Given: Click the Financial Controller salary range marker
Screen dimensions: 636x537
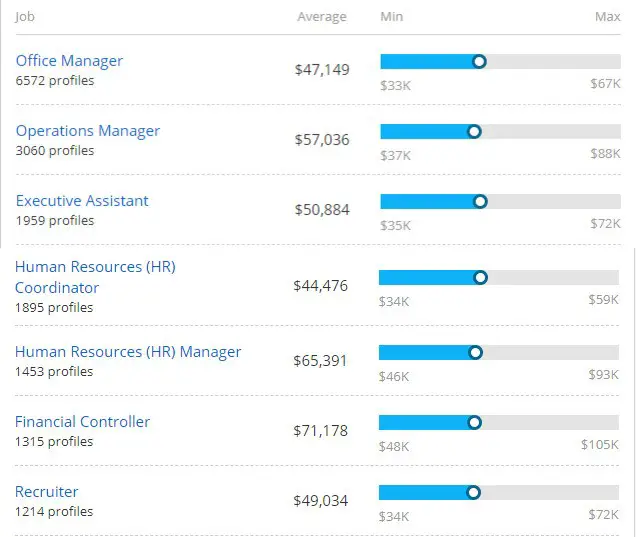Looking at the screenshot, I should pos(475,422).
